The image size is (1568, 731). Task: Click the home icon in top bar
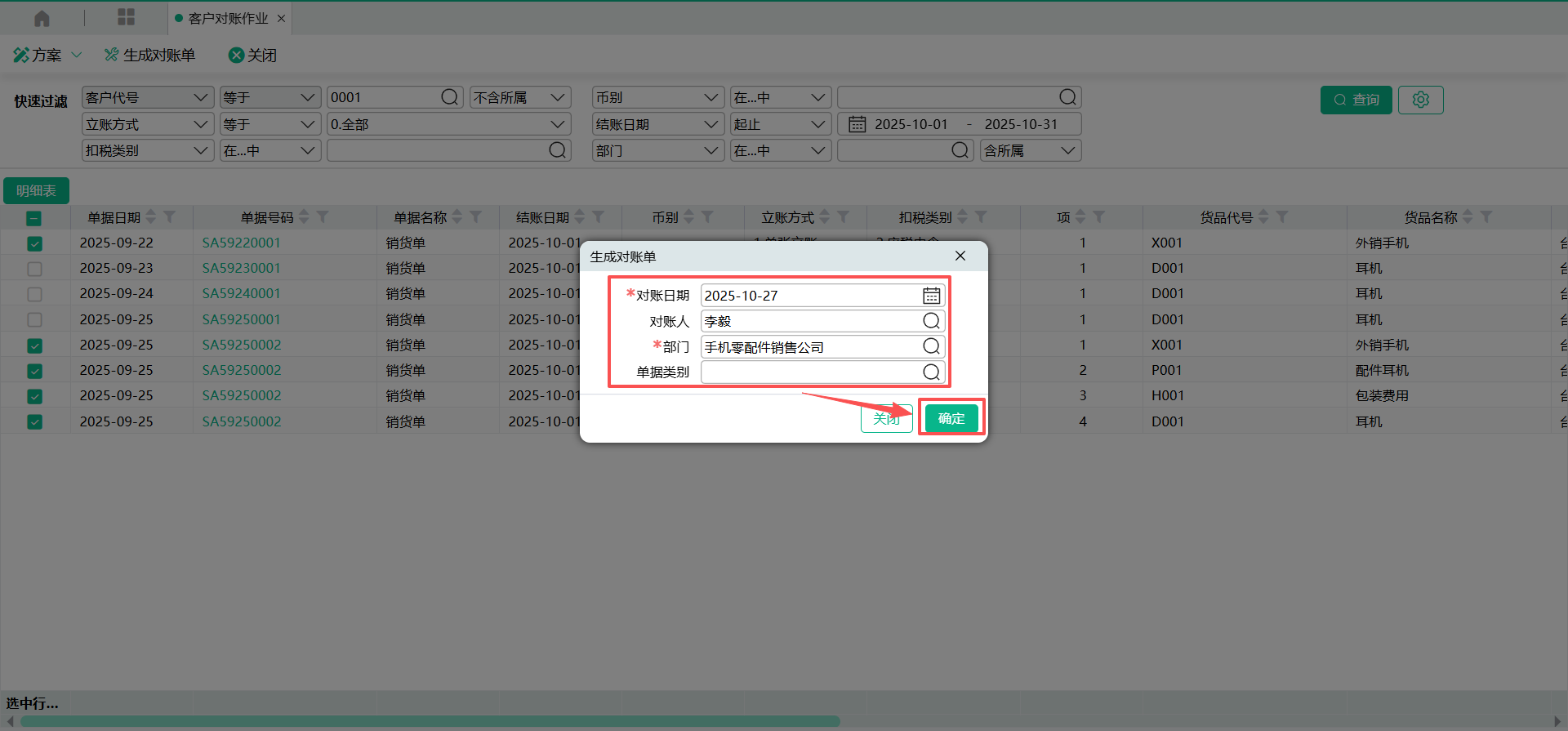(42, 18)
